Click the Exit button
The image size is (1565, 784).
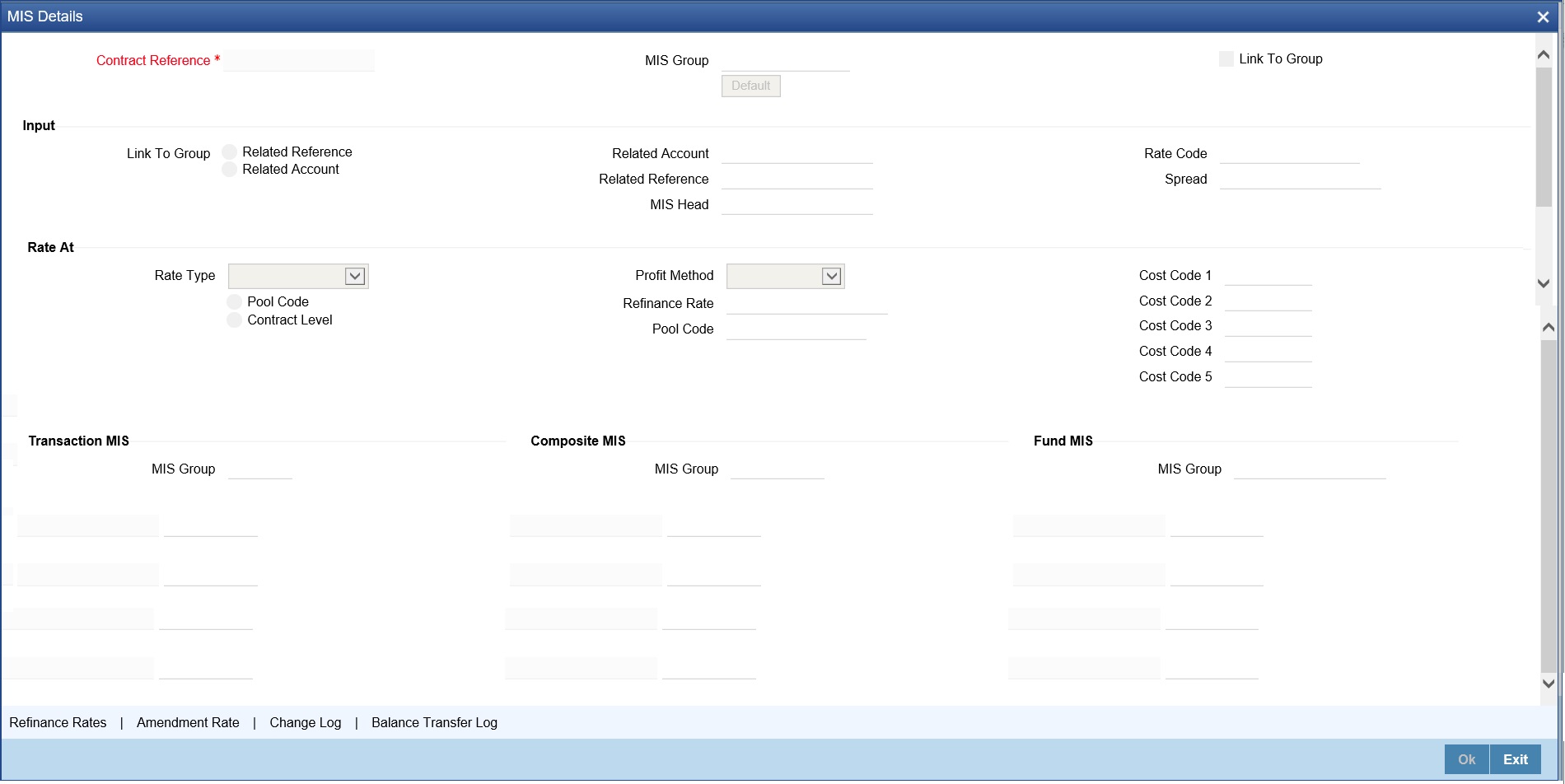click(x=1516, y=759)
